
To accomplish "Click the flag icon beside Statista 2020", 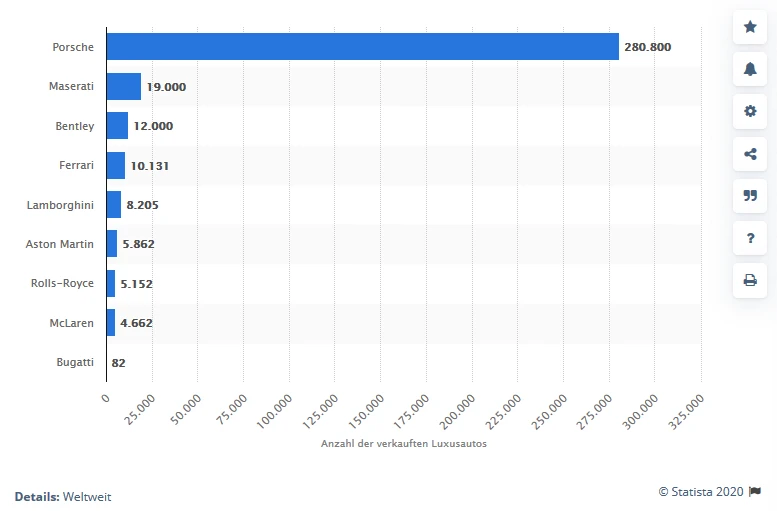I will [x=756, y=491].
